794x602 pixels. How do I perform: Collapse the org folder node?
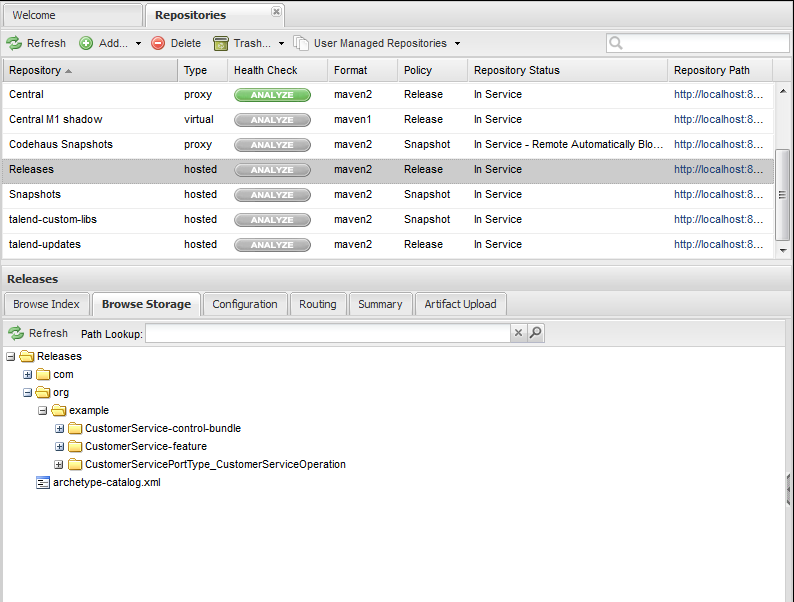[28, 392]
